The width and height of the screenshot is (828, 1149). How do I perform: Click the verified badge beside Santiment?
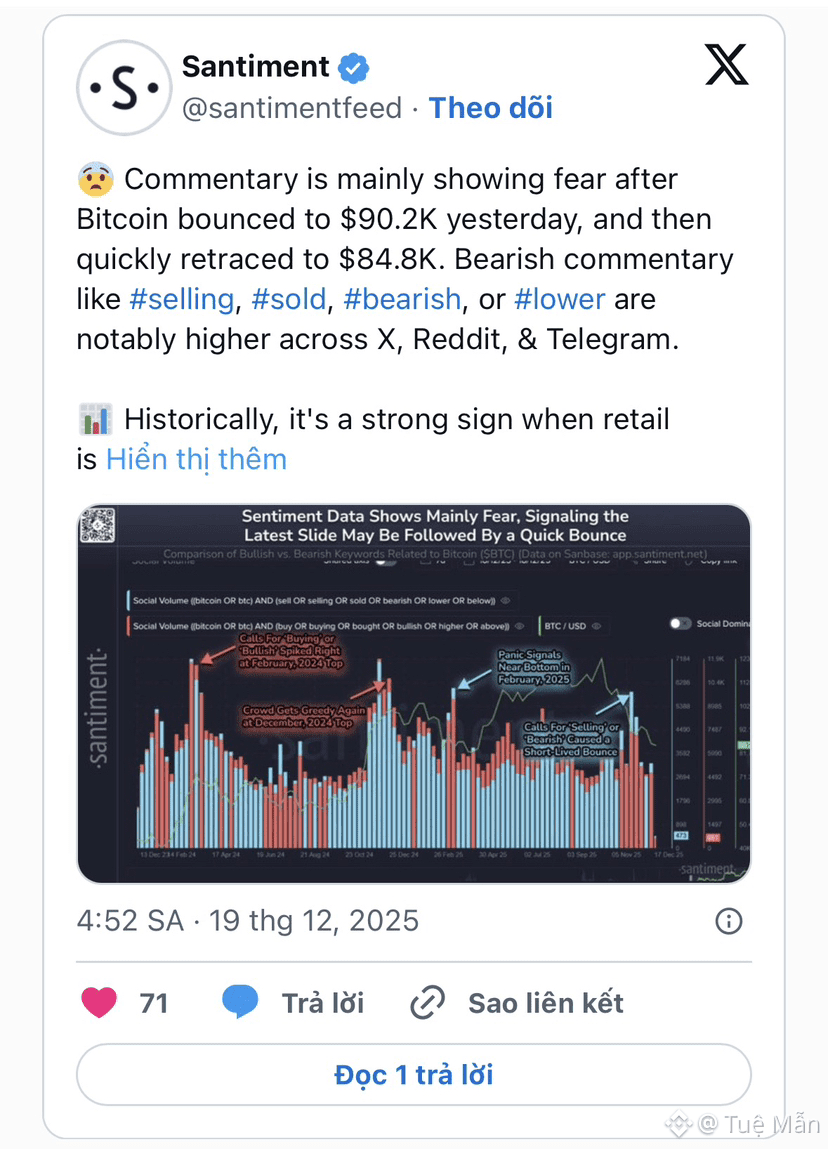[353, 68]
